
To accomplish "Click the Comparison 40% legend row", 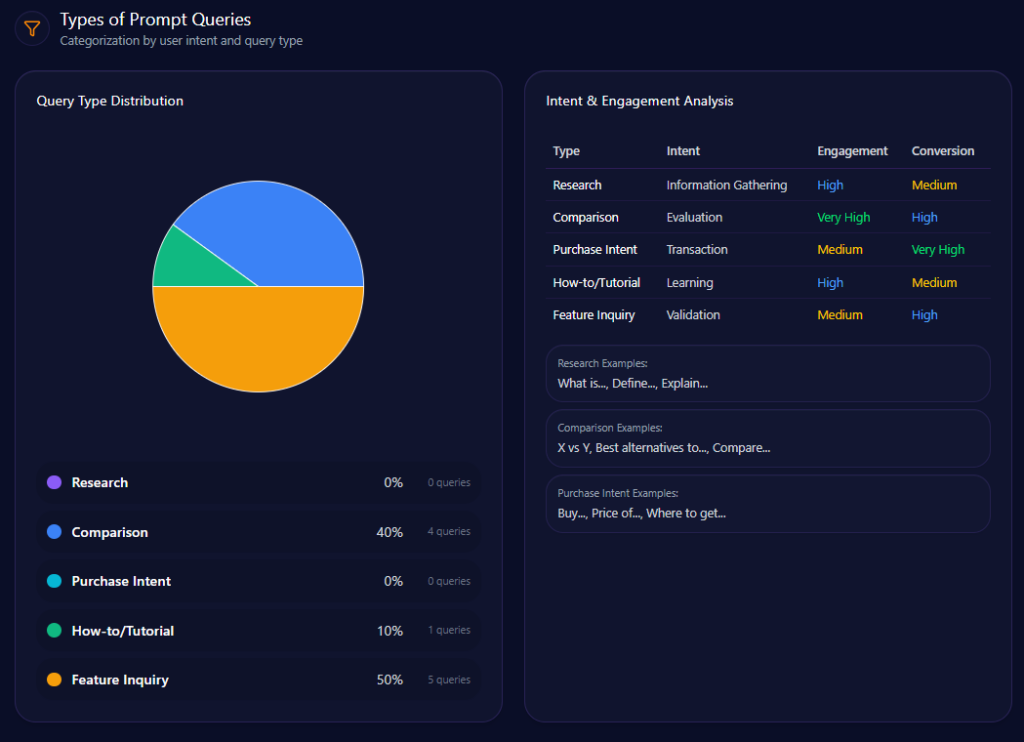I will [x=258, y=532].
